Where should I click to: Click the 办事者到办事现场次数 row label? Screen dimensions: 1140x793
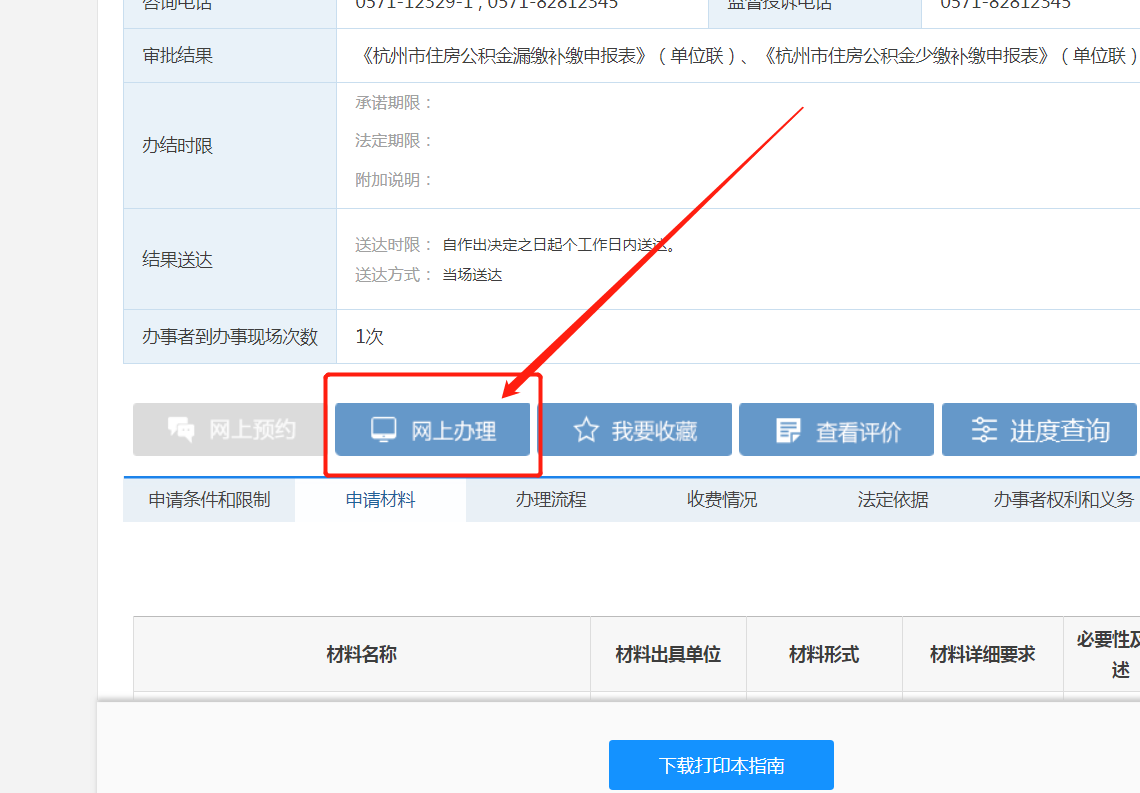click(230, 337)
